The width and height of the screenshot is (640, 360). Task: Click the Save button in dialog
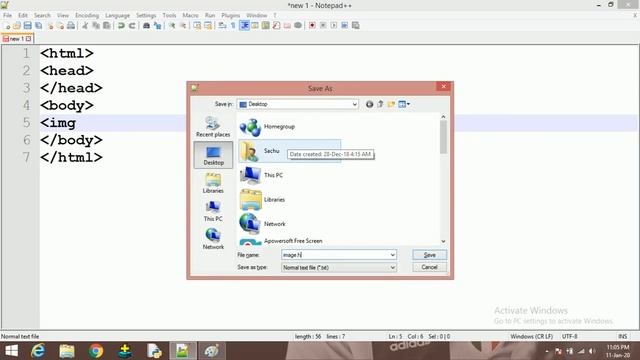tap(429, 255)
